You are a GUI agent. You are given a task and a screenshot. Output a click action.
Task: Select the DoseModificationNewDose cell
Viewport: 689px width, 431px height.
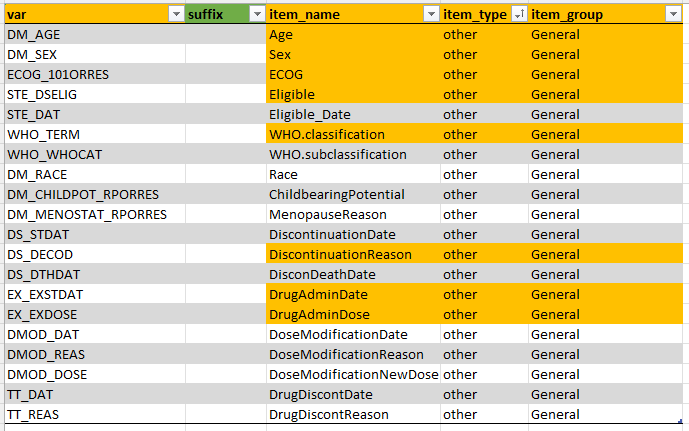(x=353, y=374)
